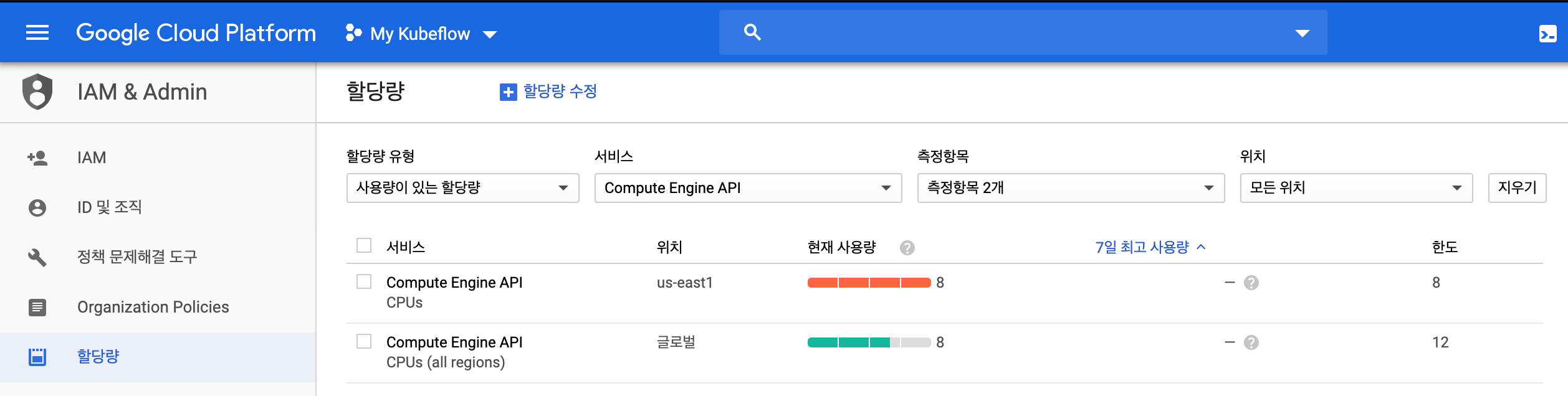Select ID 및 조직 in sidebar
The width and height of the screenshot is (1568, 396).
158,208
